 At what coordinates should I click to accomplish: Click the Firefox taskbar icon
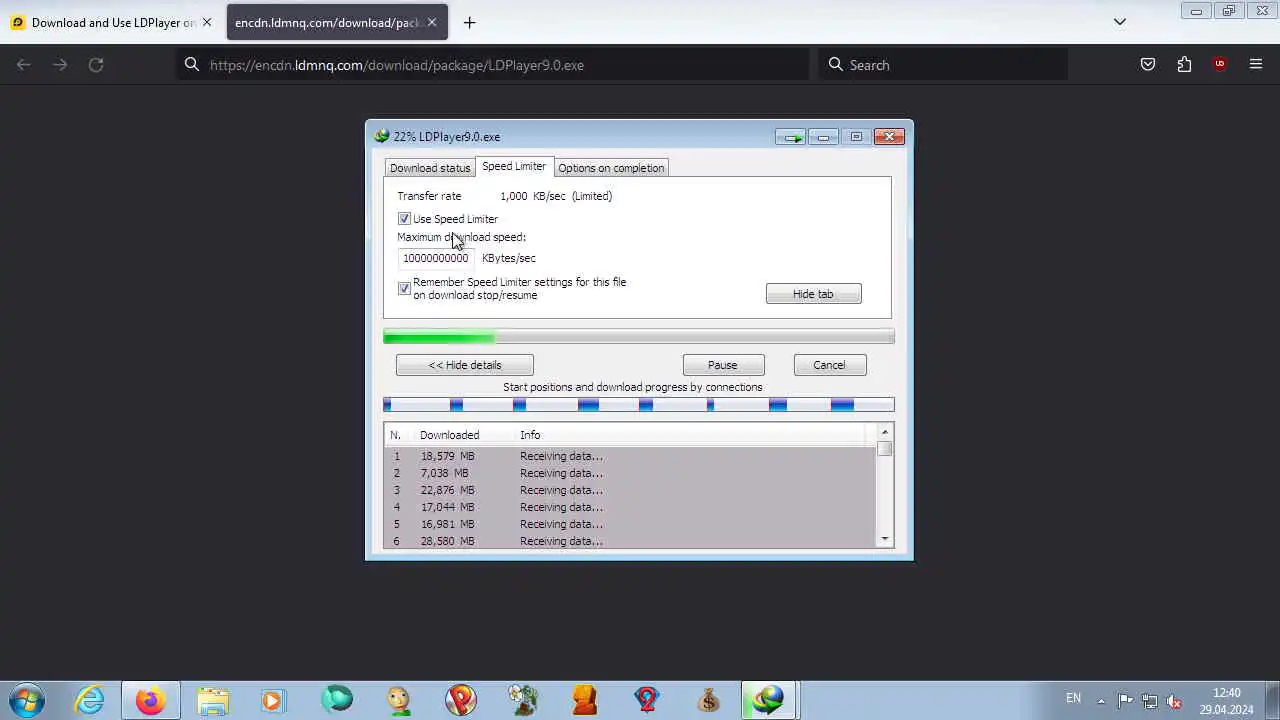click(x=151, y=700)
